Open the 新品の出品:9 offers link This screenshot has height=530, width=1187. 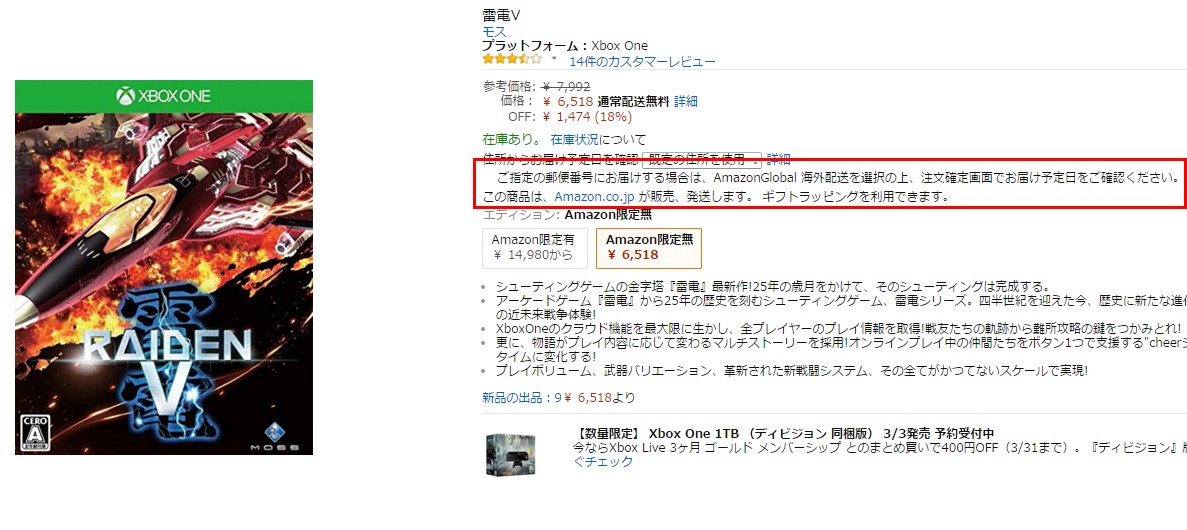click(x=522, y=397)
